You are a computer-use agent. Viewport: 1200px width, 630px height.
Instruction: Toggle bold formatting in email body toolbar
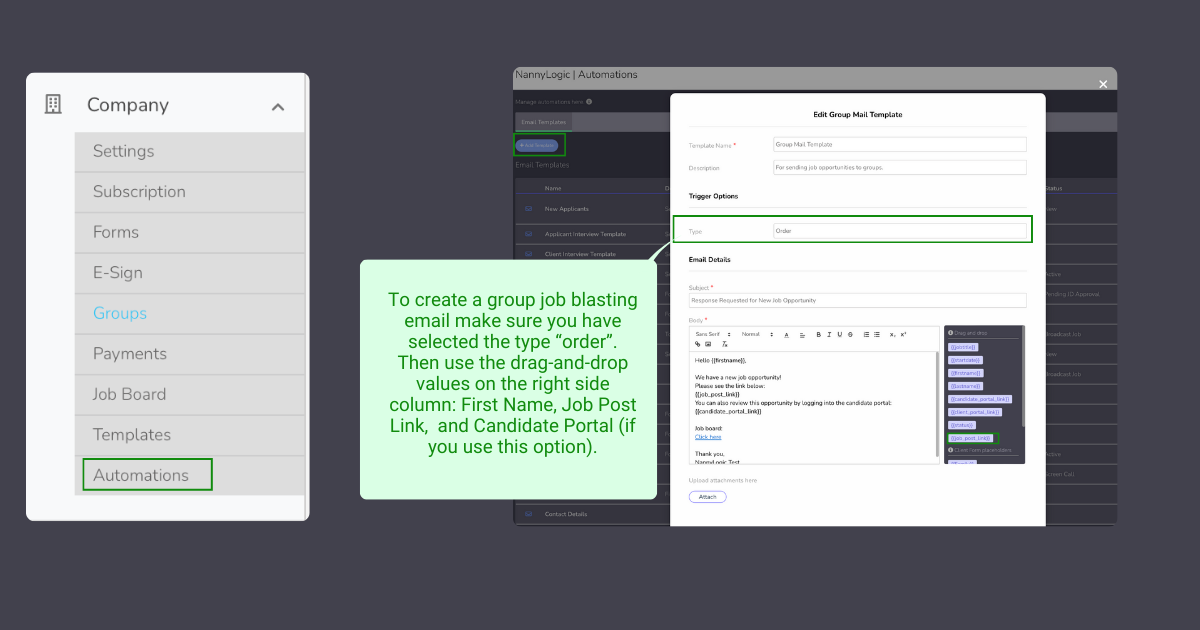point(818,334)
